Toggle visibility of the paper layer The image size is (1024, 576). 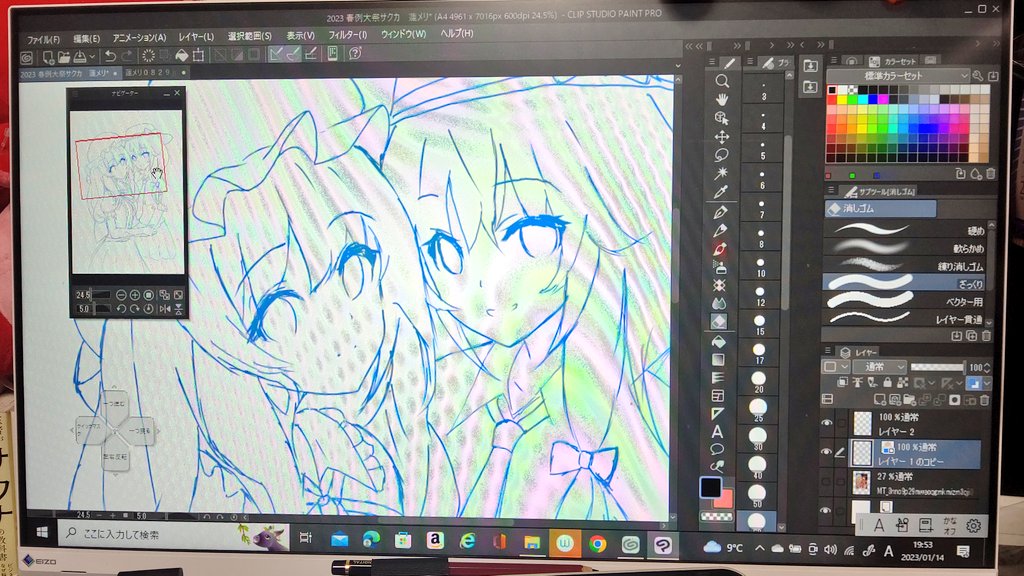point(827,510)
